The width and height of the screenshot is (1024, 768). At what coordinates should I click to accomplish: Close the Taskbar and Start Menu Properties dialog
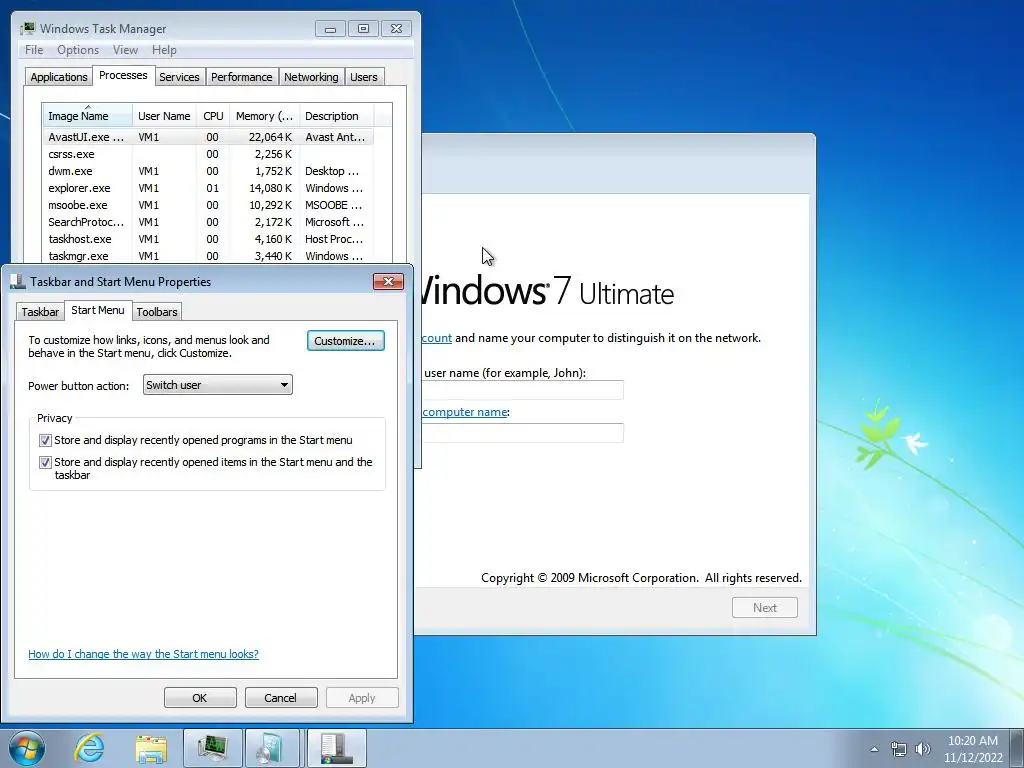click(x=389, y=281)
